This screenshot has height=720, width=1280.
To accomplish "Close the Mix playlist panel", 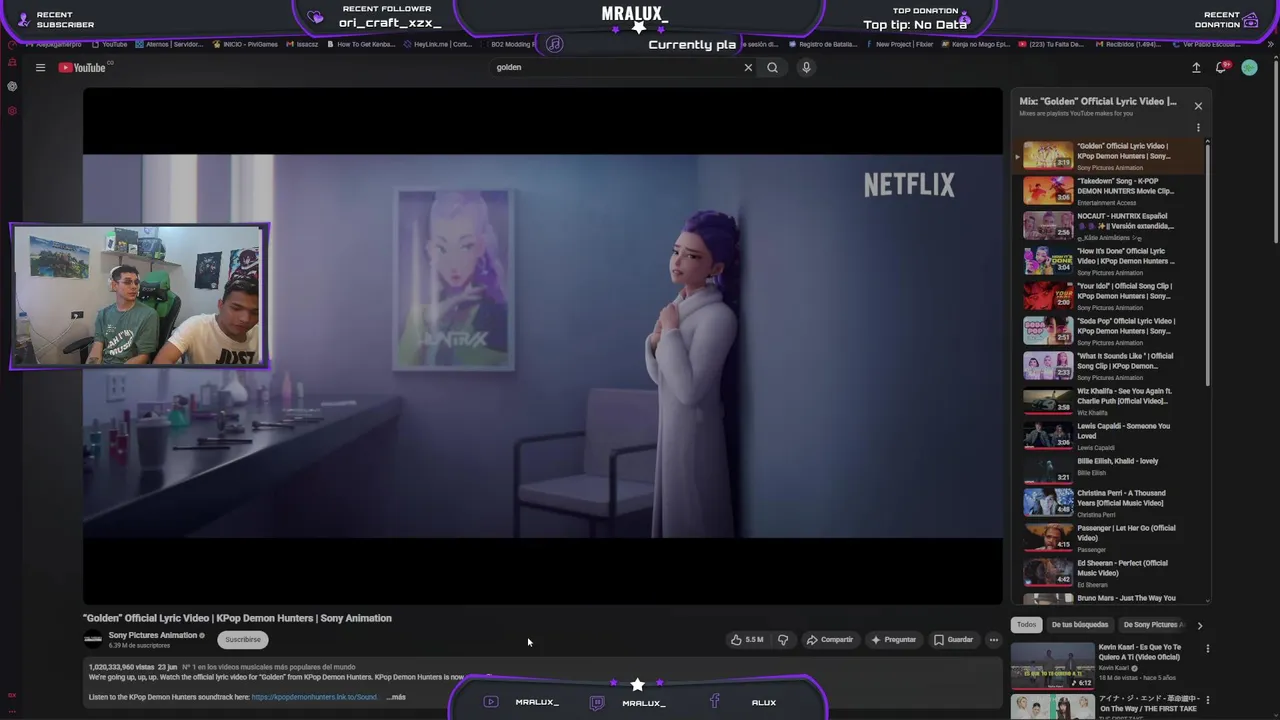I will [x=1198, y=106].
